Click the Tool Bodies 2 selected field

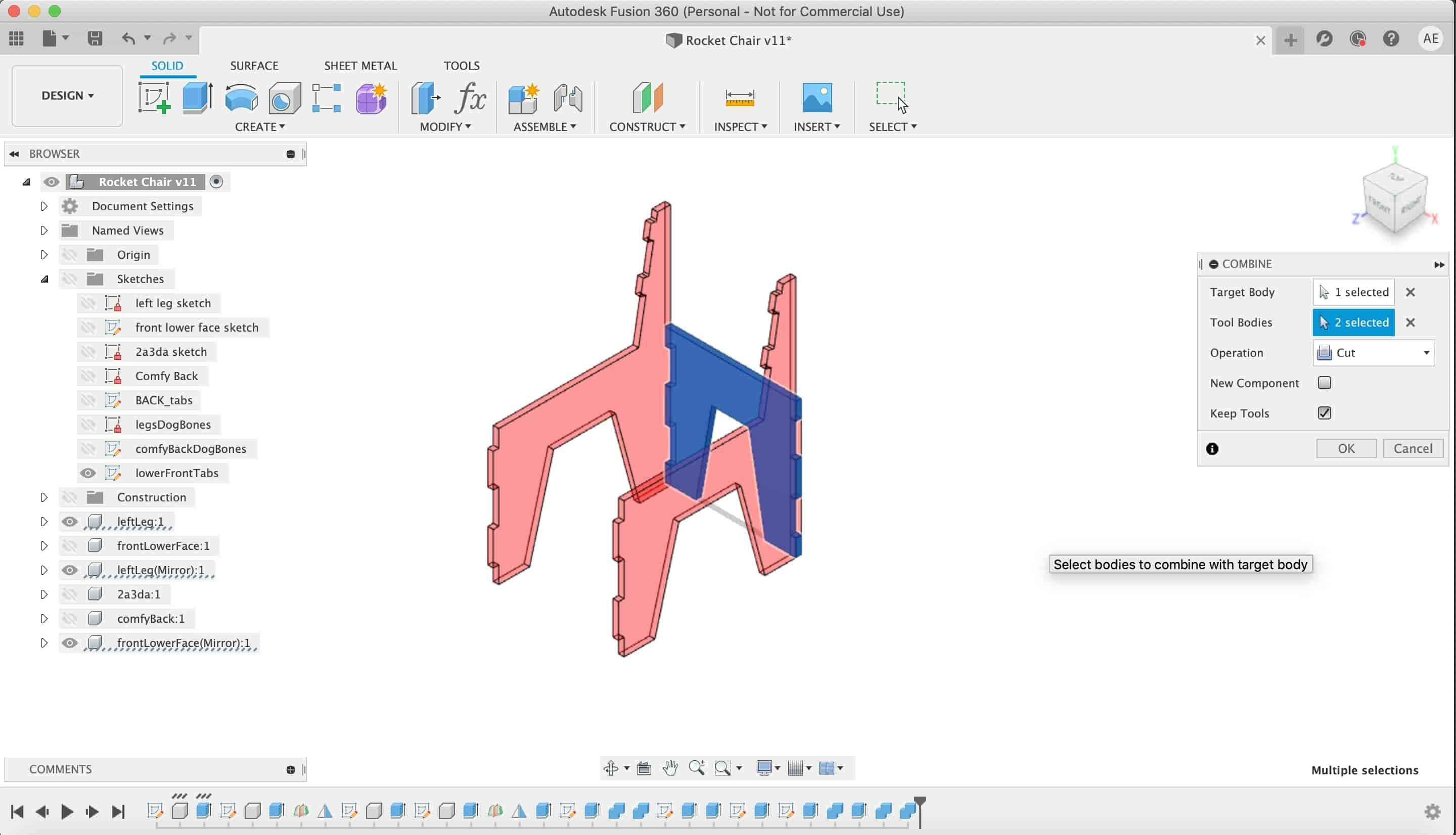click(x=1353, y=322)
